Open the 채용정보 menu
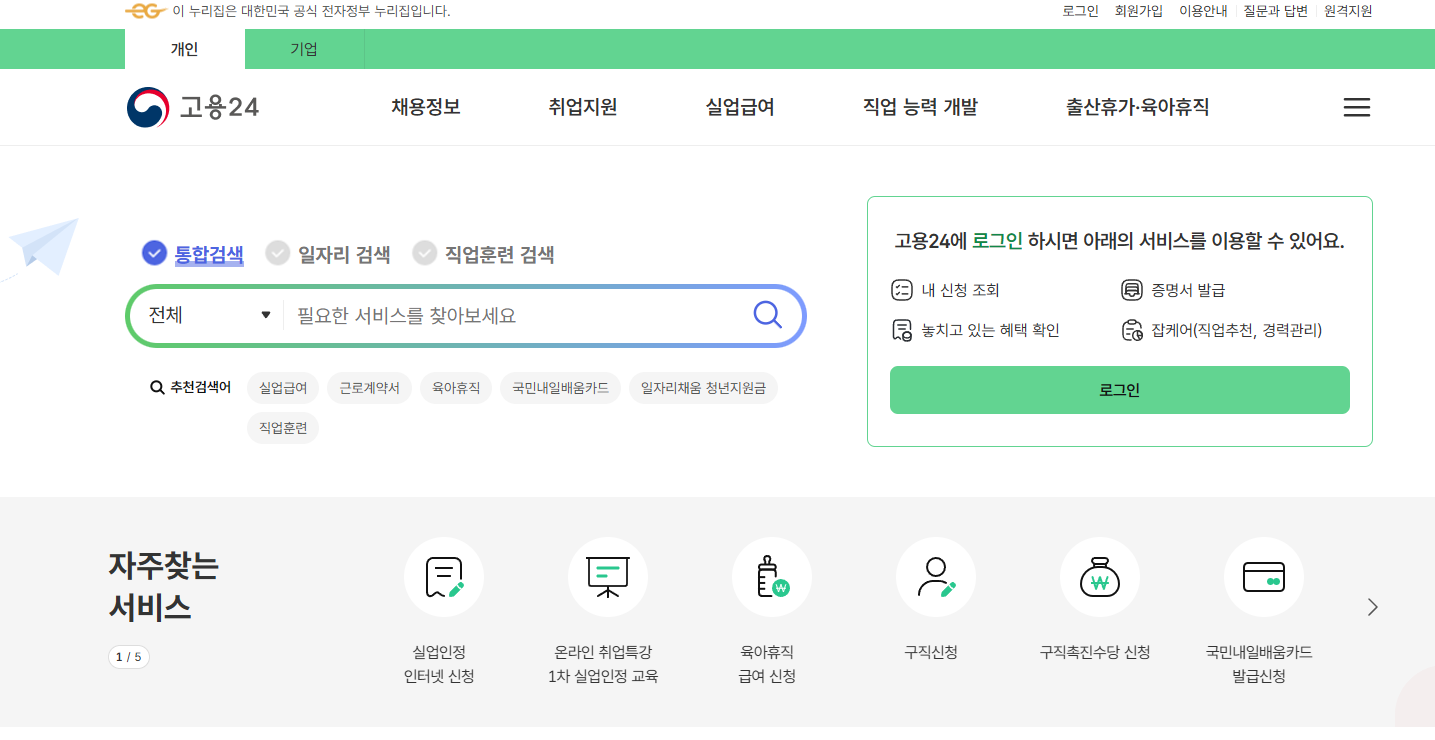The image size is (1435, 740). click(x=426, y=107)
